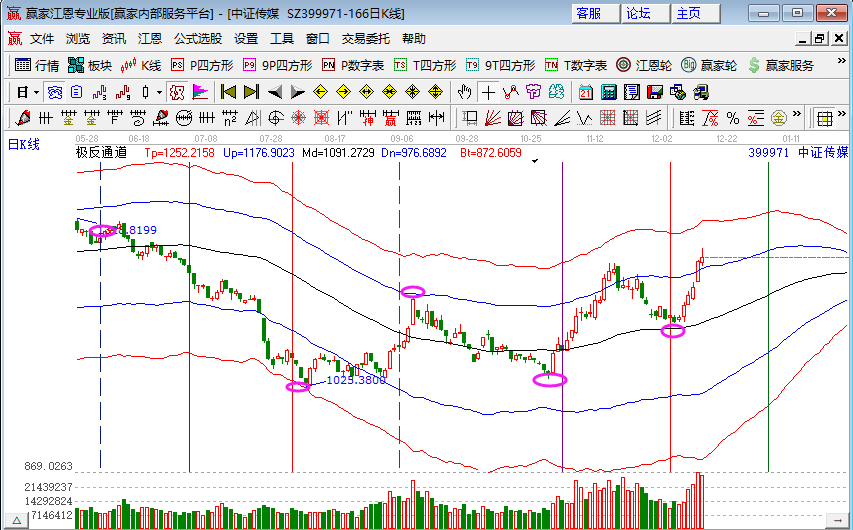
Task: Click the Tp=1252.2158 value
Action: [180, 153]
